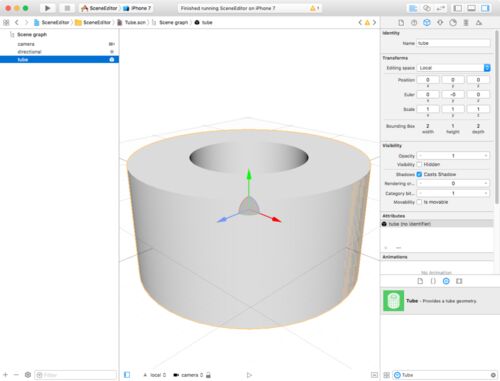Click the Name field containing tube
Image resolution: width=500 pixels, height=381 pixels.
click(453, 43)
